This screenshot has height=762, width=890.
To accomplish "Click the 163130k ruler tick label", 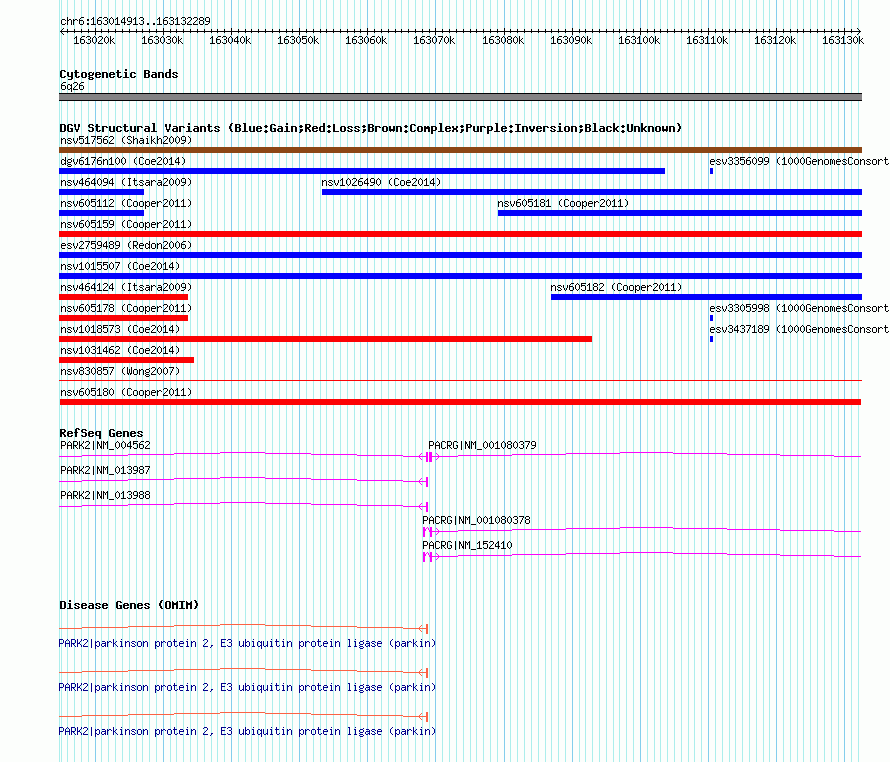I will [x=843, y=40].
